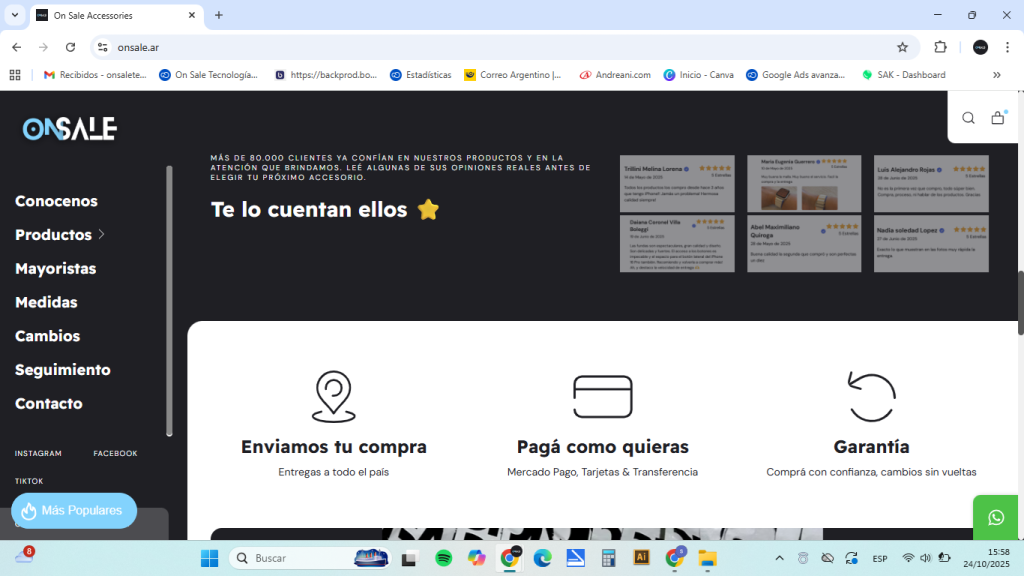Click the OnSale logo
1024x576 pixels.
point(68,128)
